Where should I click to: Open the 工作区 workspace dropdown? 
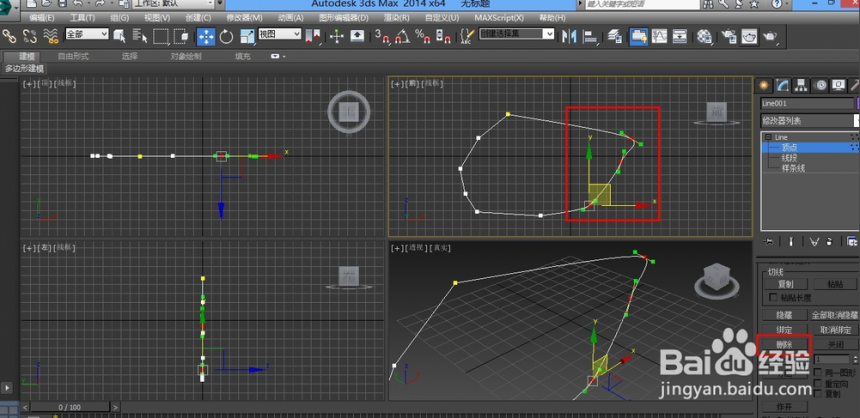tap(173, 4)
